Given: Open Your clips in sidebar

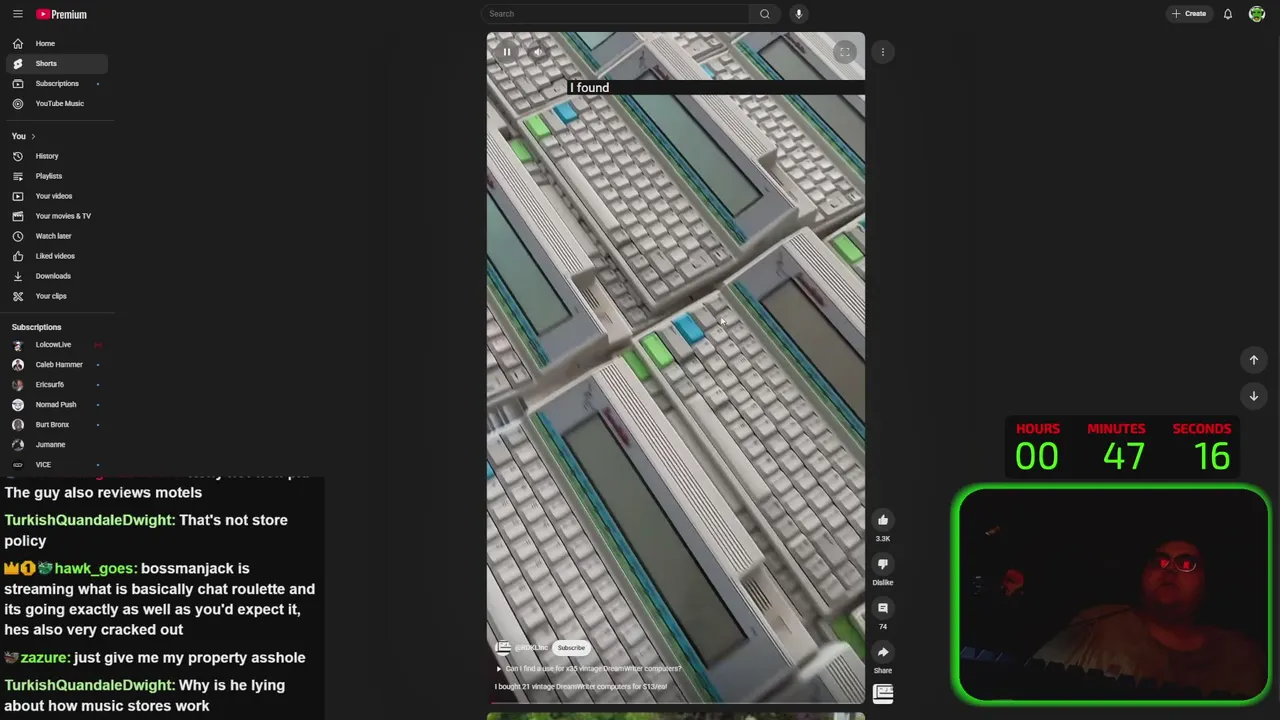Looking at the screenshot, I should point(57,296).
